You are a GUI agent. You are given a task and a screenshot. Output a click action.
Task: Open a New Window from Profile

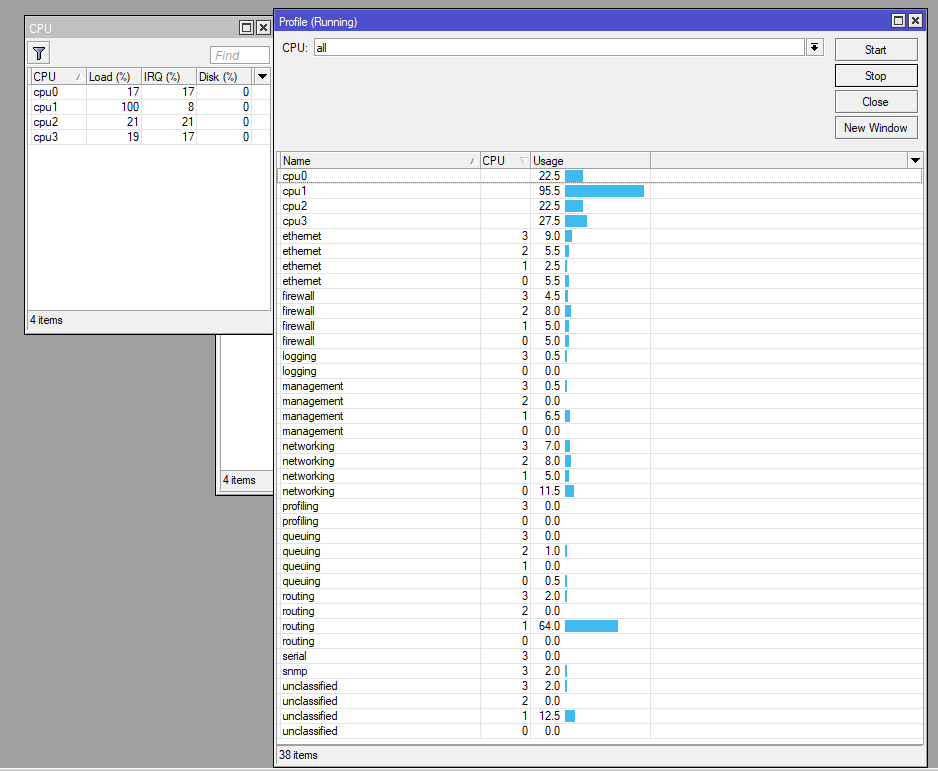876,127
